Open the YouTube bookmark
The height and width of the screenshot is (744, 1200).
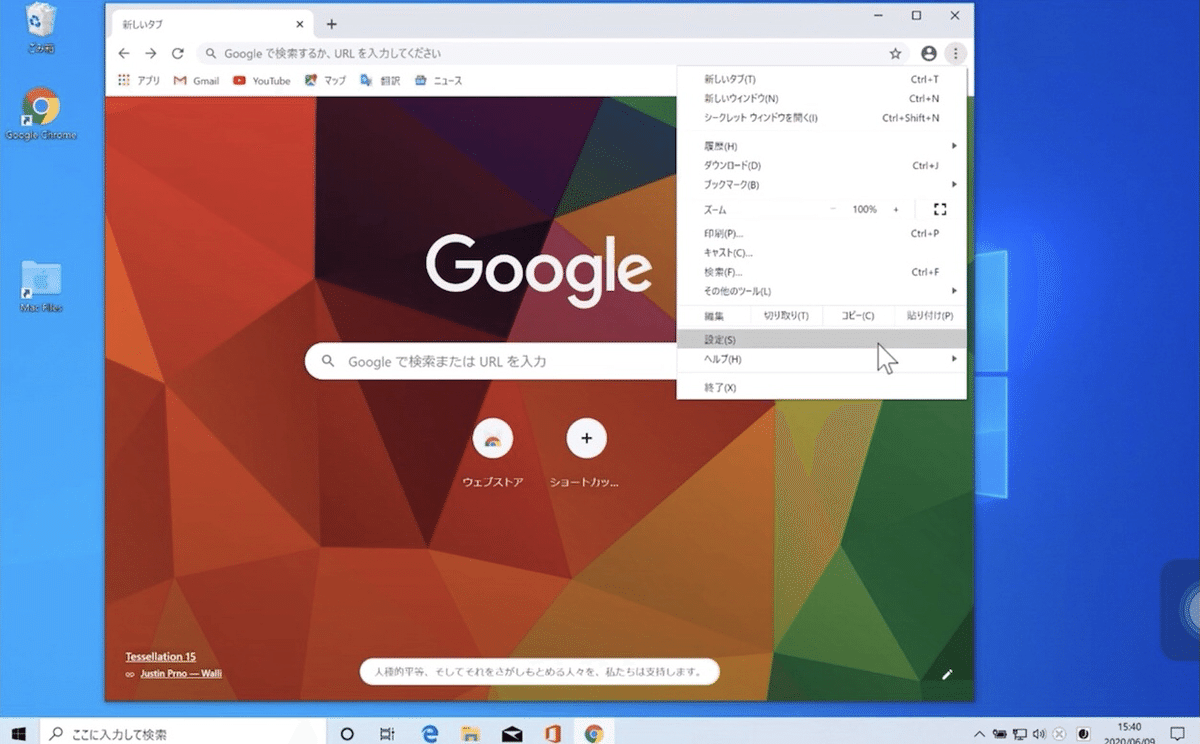[262, 81]
